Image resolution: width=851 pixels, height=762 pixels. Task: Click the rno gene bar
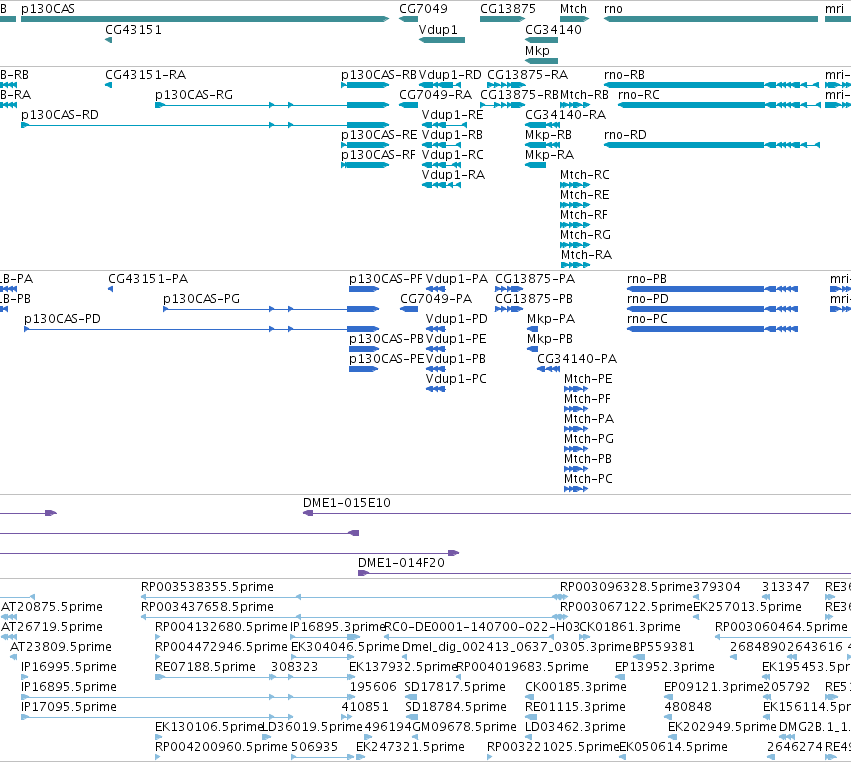pos(711,19)
